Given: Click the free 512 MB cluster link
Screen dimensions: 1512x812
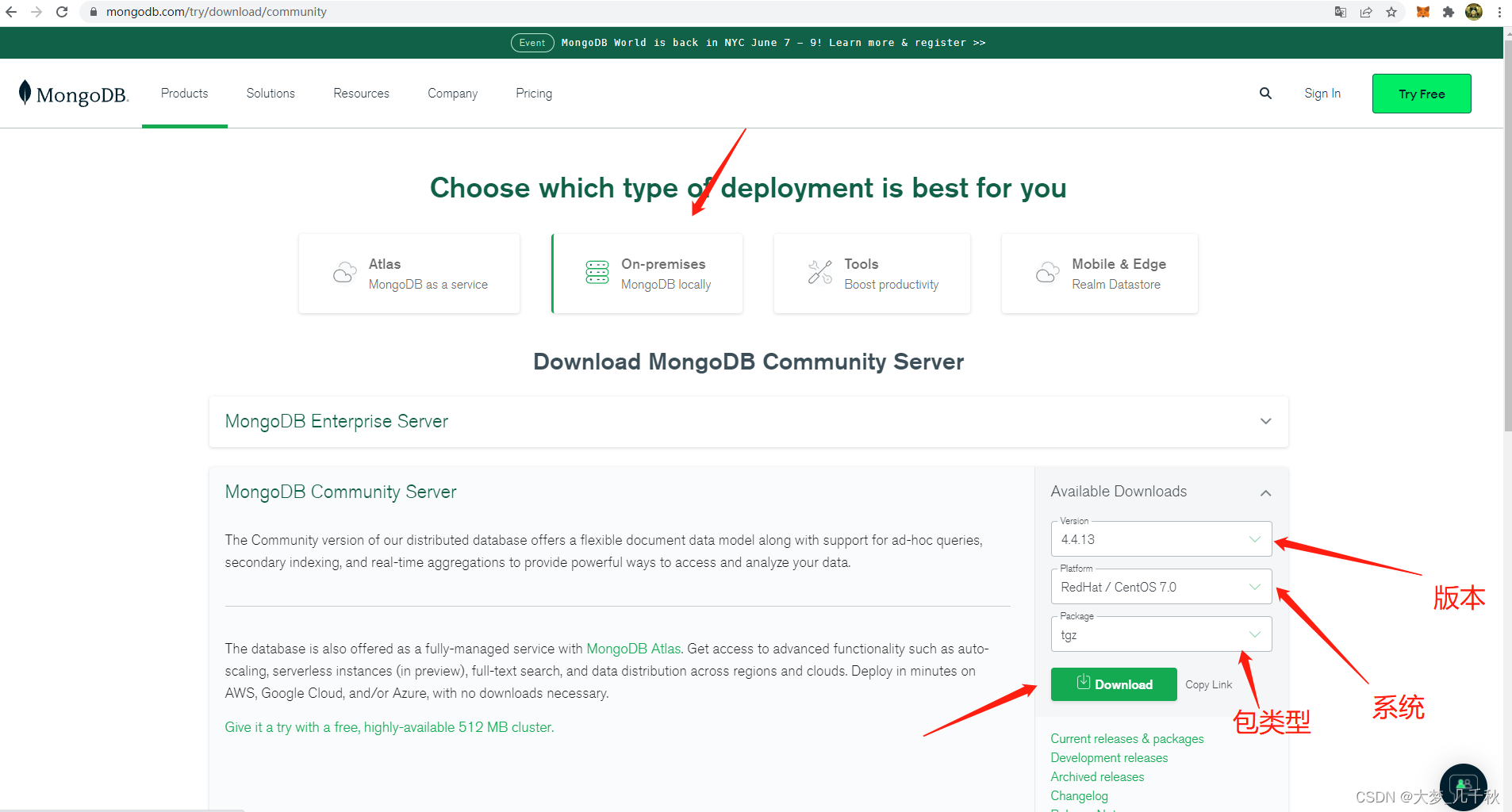Looking at the screenshot, I should [x=390, y=727].
